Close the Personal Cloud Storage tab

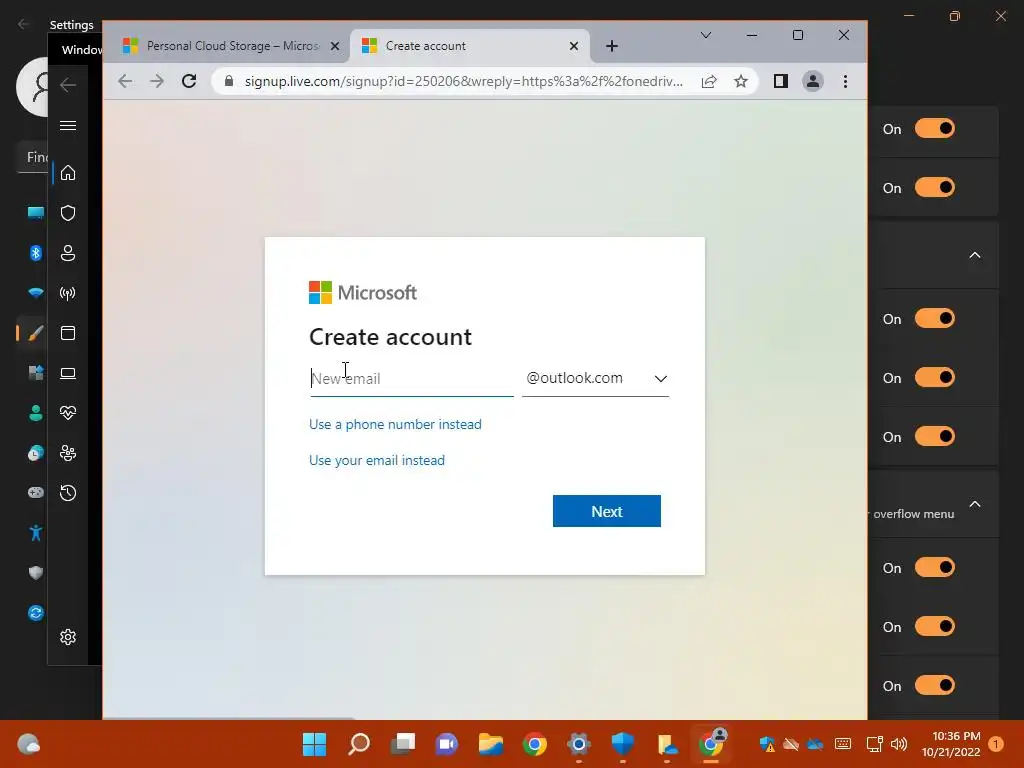[334, 46]
